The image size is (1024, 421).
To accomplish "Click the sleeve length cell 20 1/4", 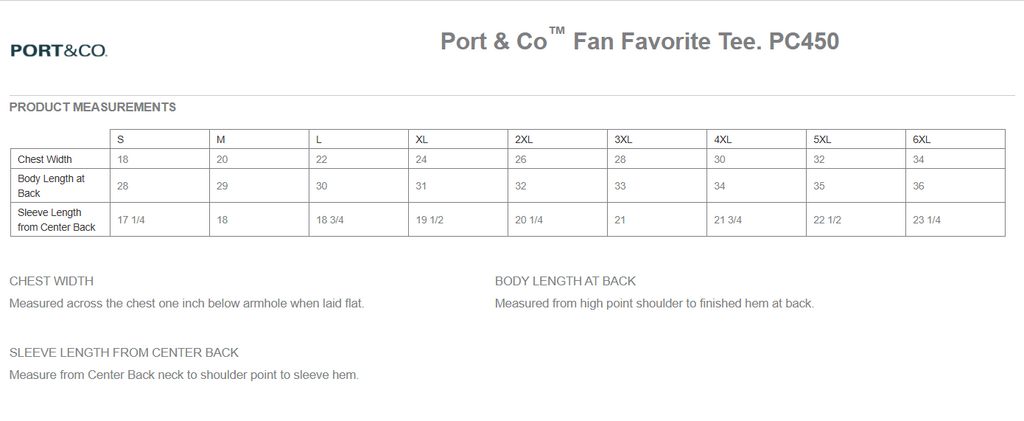I will (x=529, y=220).
